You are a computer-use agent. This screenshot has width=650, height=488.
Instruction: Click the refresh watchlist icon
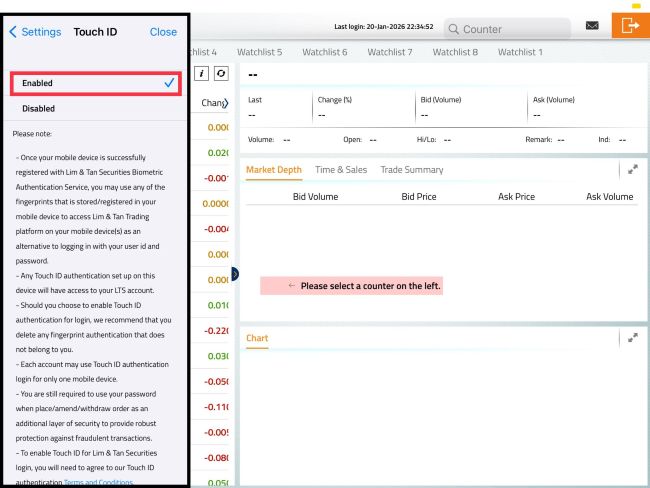click(x=220, y=74)
